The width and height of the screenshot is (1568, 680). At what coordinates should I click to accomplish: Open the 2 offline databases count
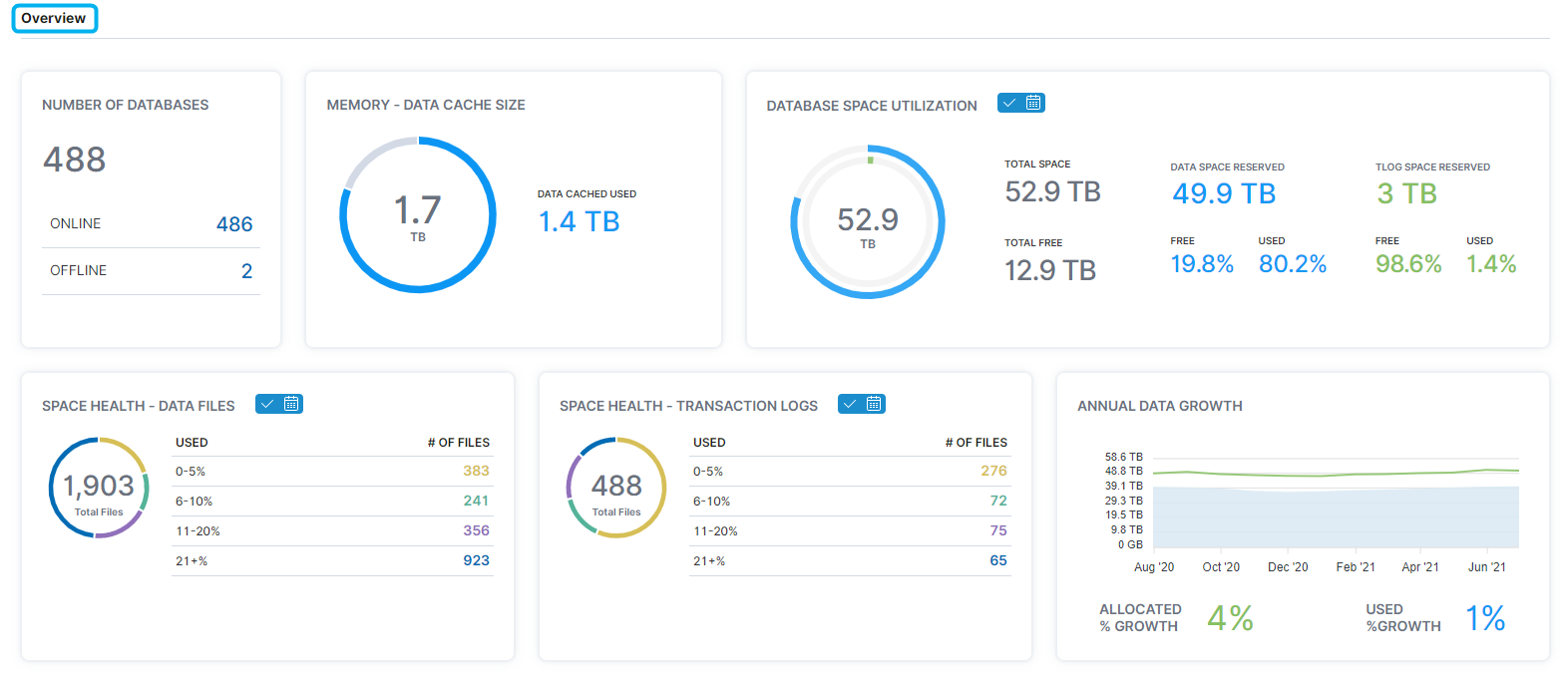tap(246, 271)
